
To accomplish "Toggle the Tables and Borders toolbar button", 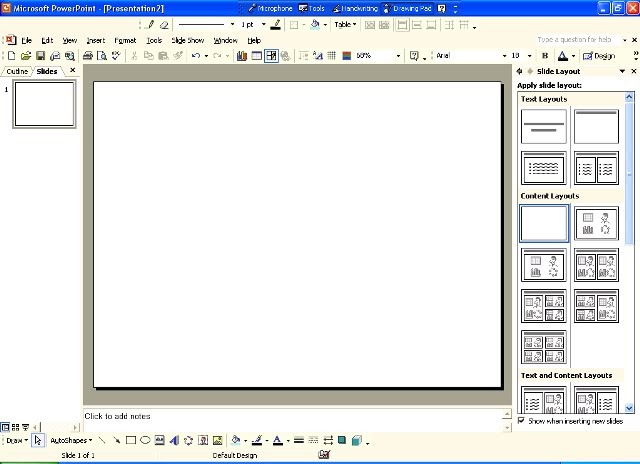I will [x=271, y=56].
